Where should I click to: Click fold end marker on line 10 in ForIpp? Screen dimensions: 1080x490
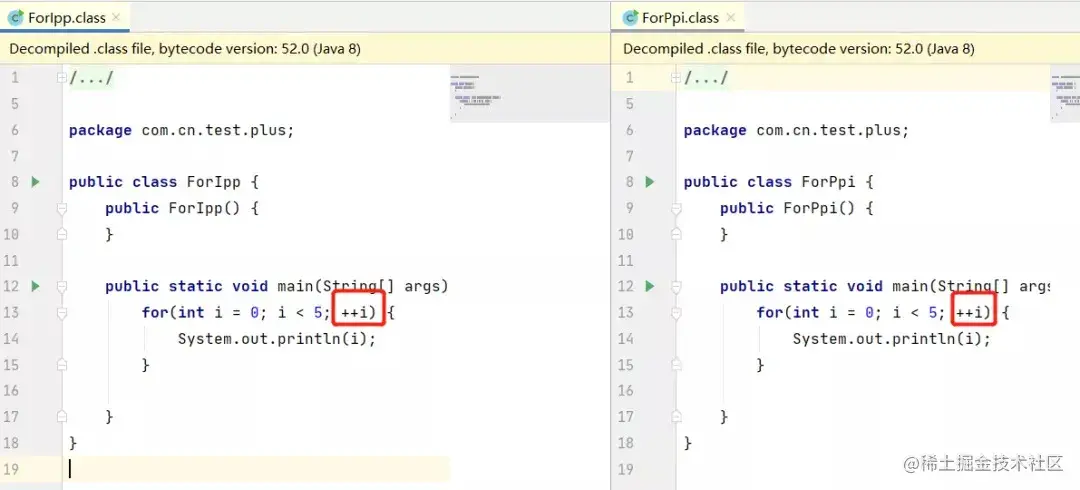pyautogui.click(x=62, y=234)
